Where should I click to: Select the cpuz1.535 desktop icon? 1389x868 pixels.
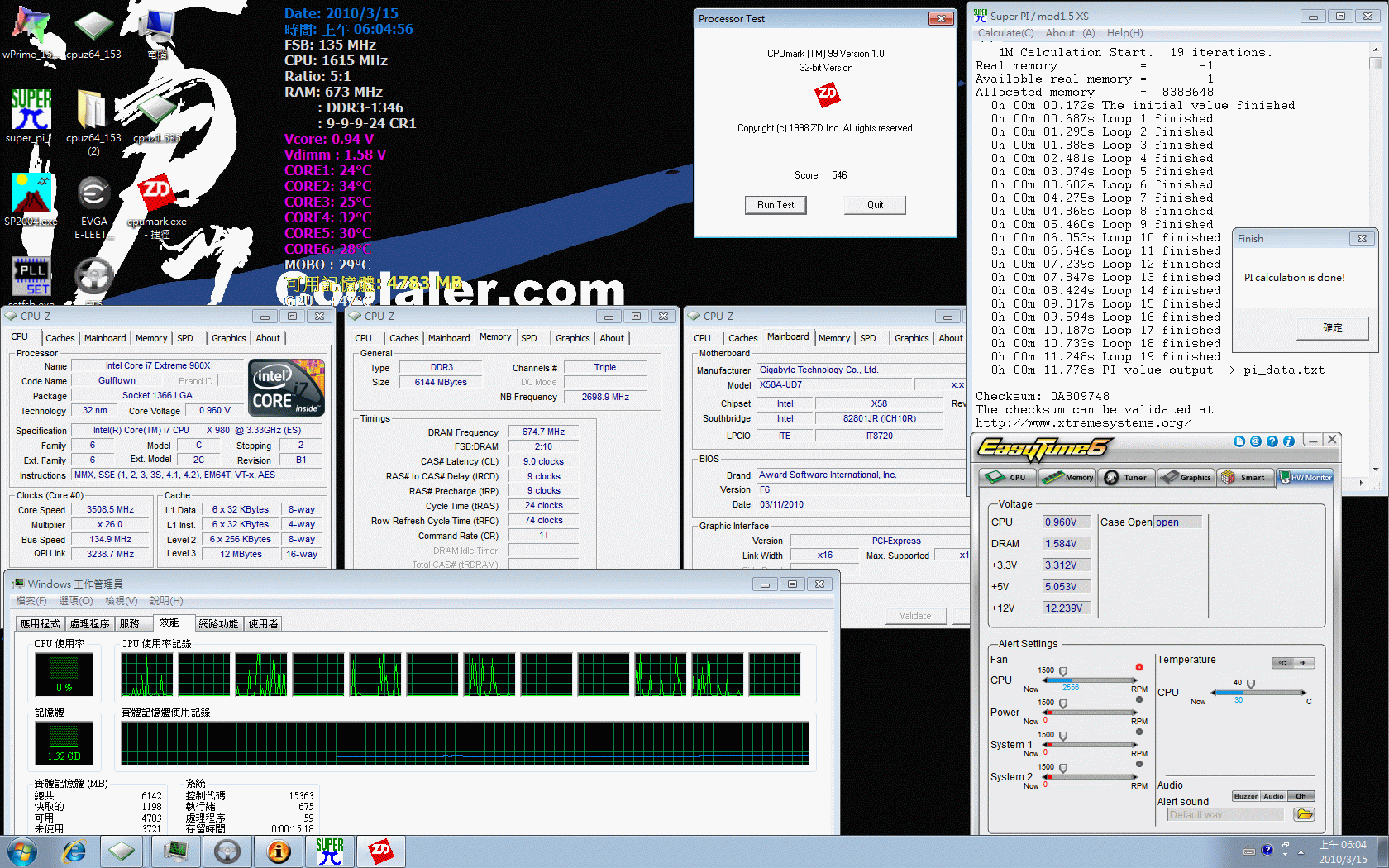click(x=157, y=116)
